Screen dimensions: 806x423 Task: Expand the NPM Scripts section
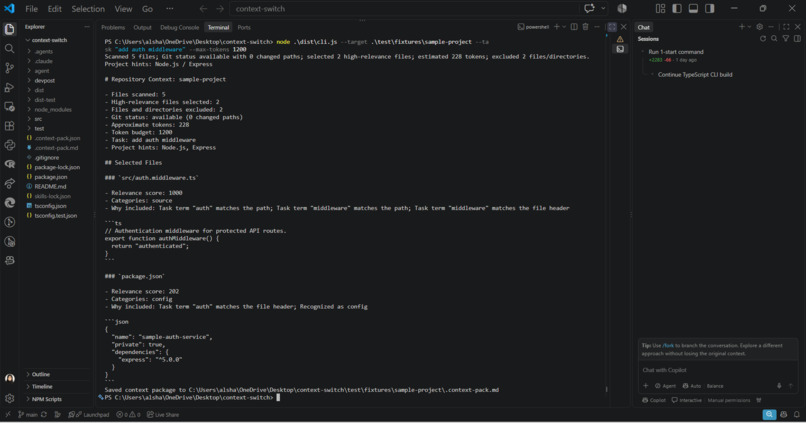46,399
